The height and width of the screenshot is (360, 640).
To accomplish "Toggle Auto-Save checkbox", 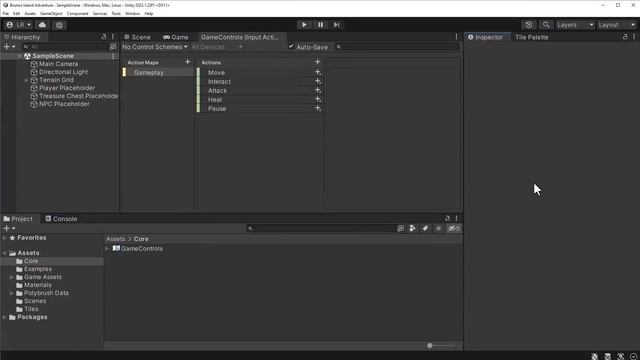I will coord(291,47).
